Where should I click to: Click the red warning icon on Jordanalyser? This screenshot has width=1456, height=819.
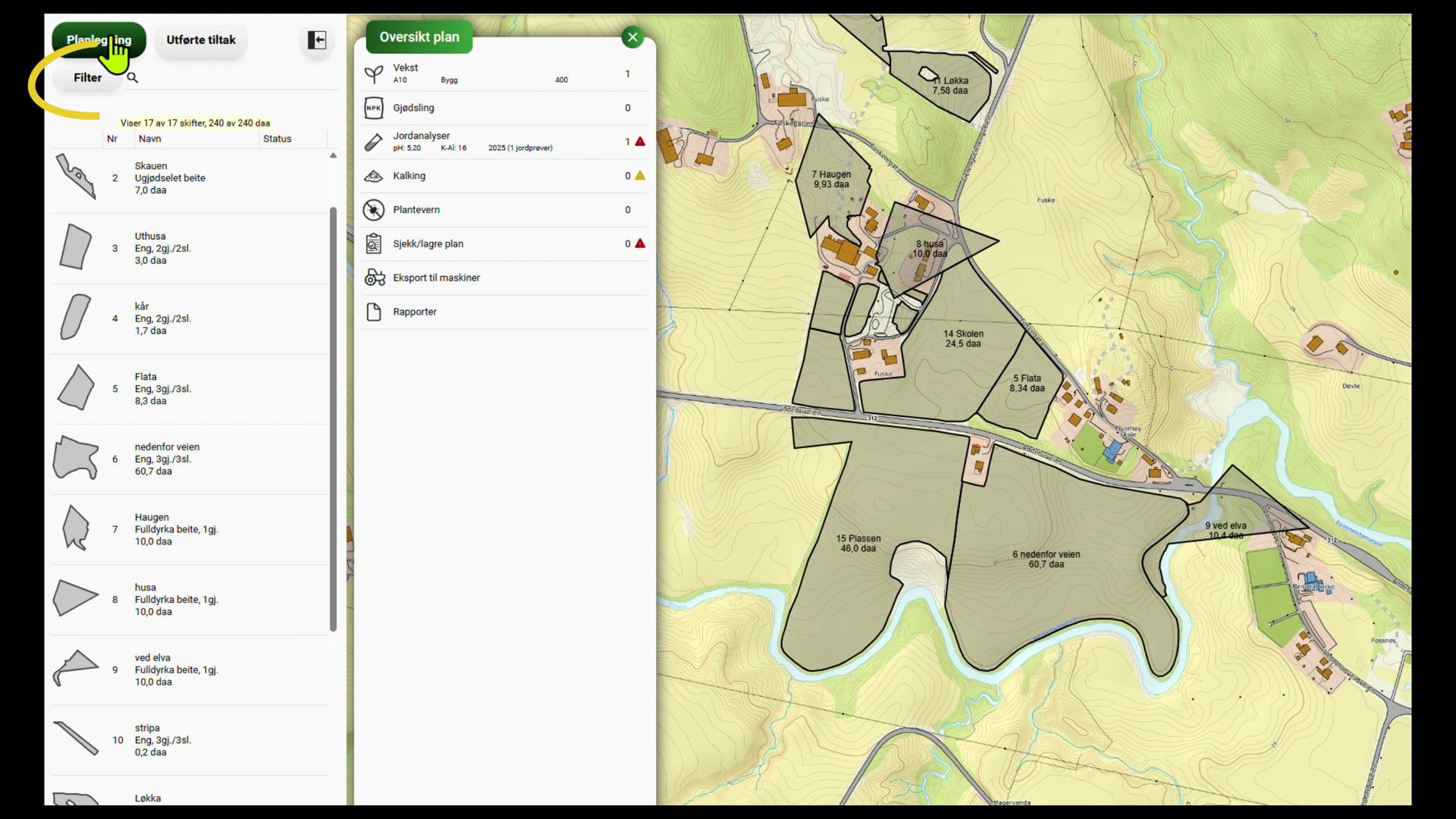(x=640, y=141)
